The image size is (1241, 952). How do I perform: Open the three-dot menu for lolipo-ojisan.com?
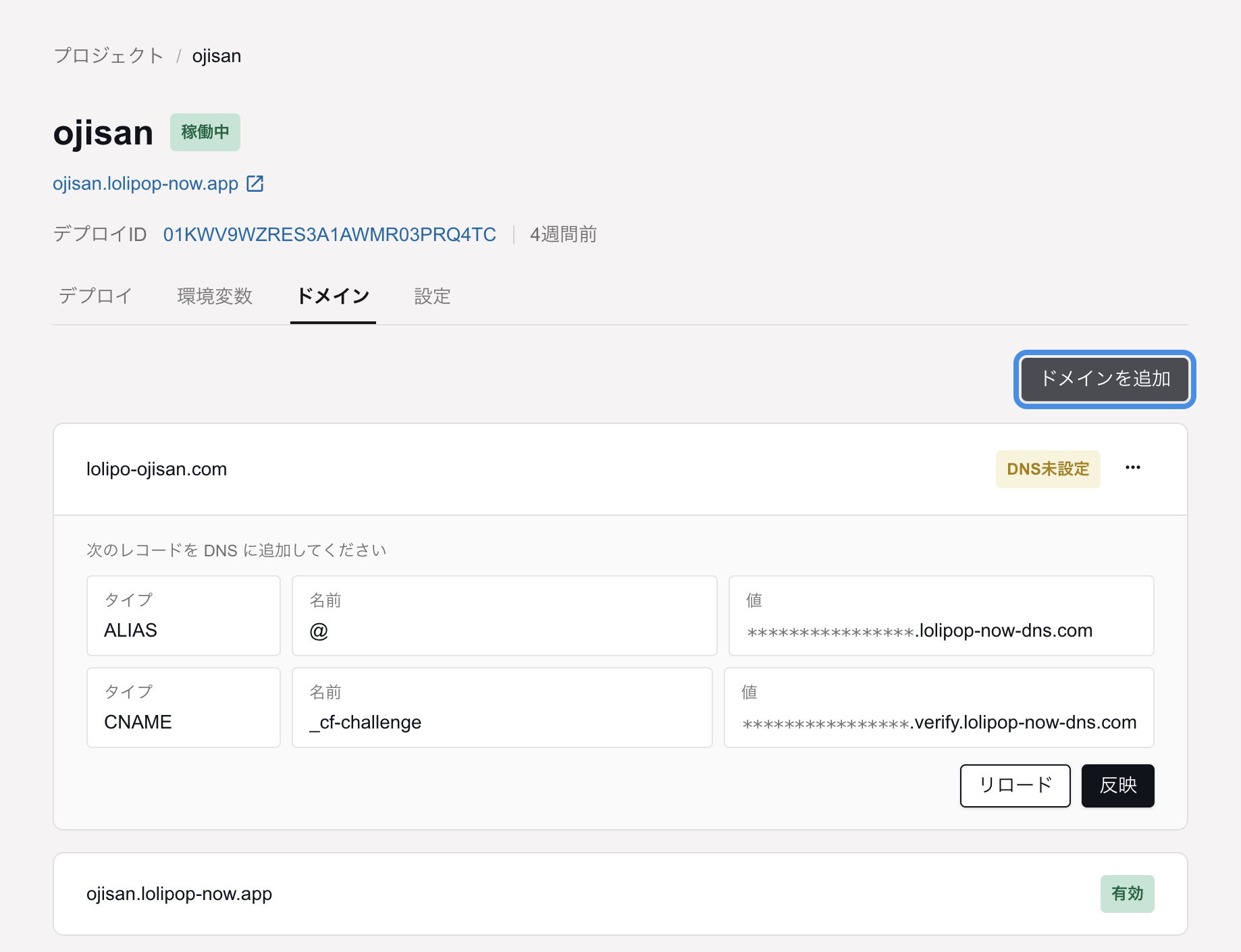click(x=1133, y=468)
